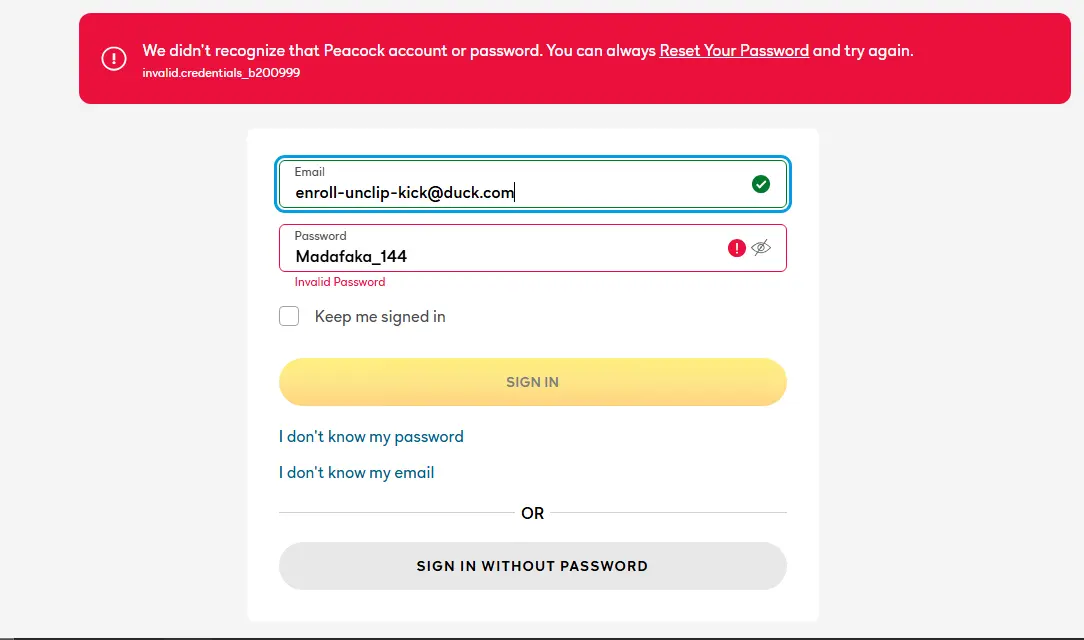The width and height of the screenshot is (1084, 640).
Task: Enable the Keep me signed in checkbox
Action: (289, 316)
